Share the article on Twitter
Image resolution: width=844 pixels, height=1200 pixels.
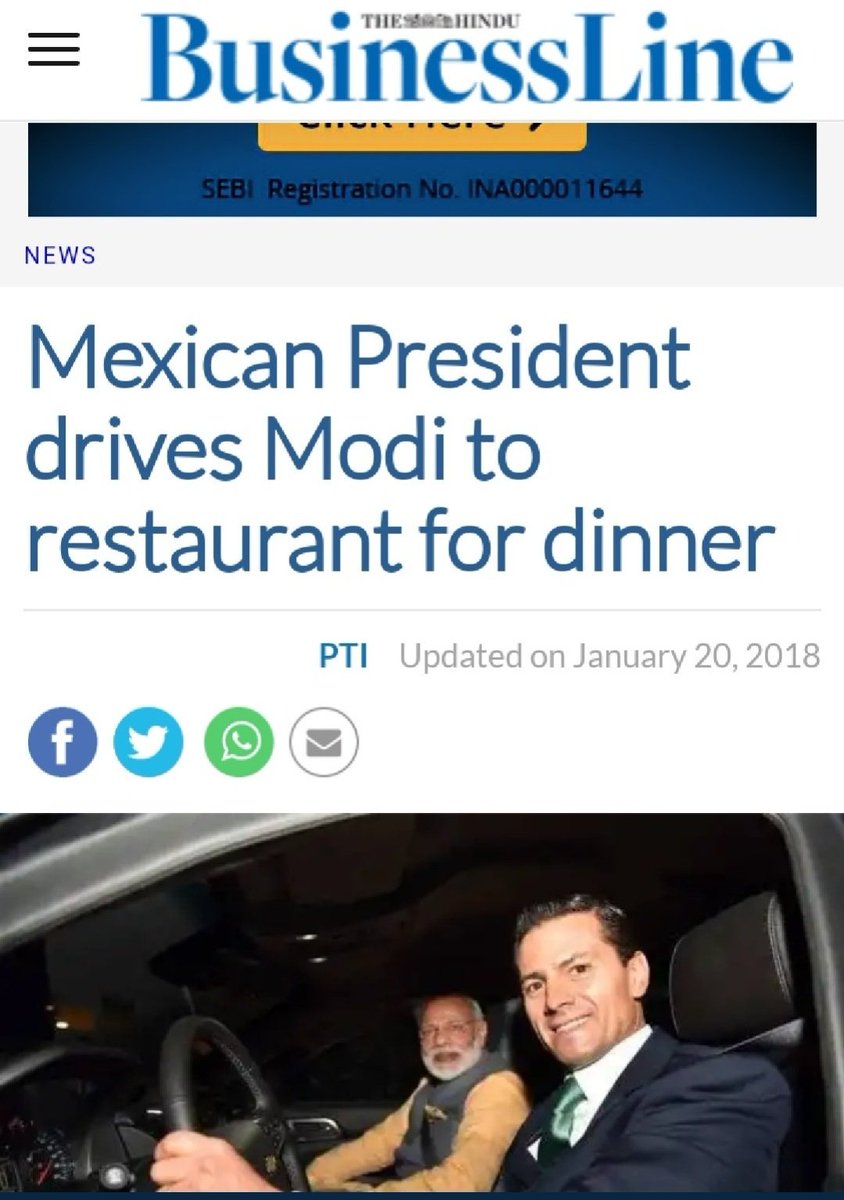[x=149, y=743]
